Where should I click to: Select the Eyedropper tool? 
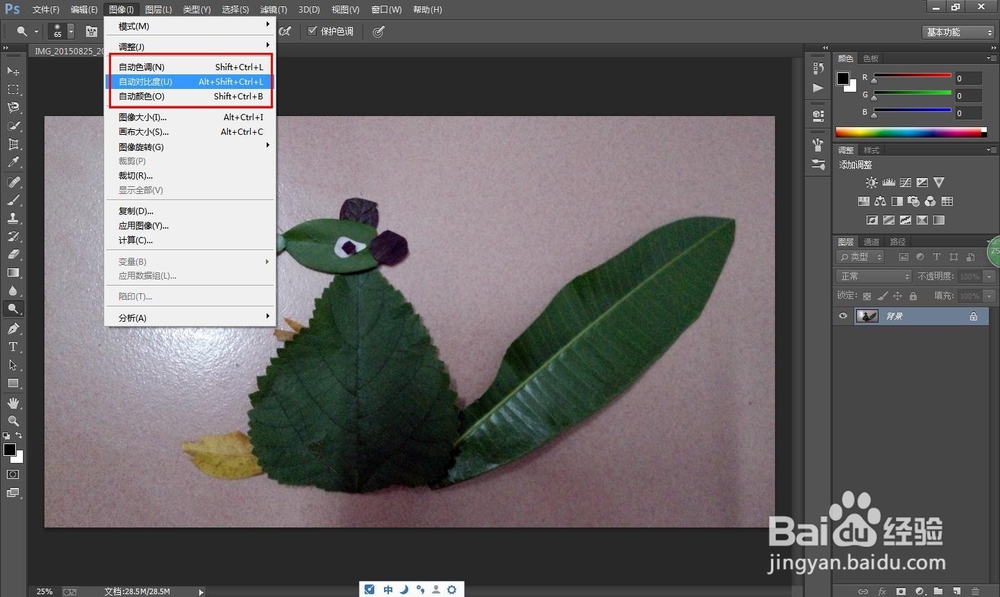click(13, 163)
